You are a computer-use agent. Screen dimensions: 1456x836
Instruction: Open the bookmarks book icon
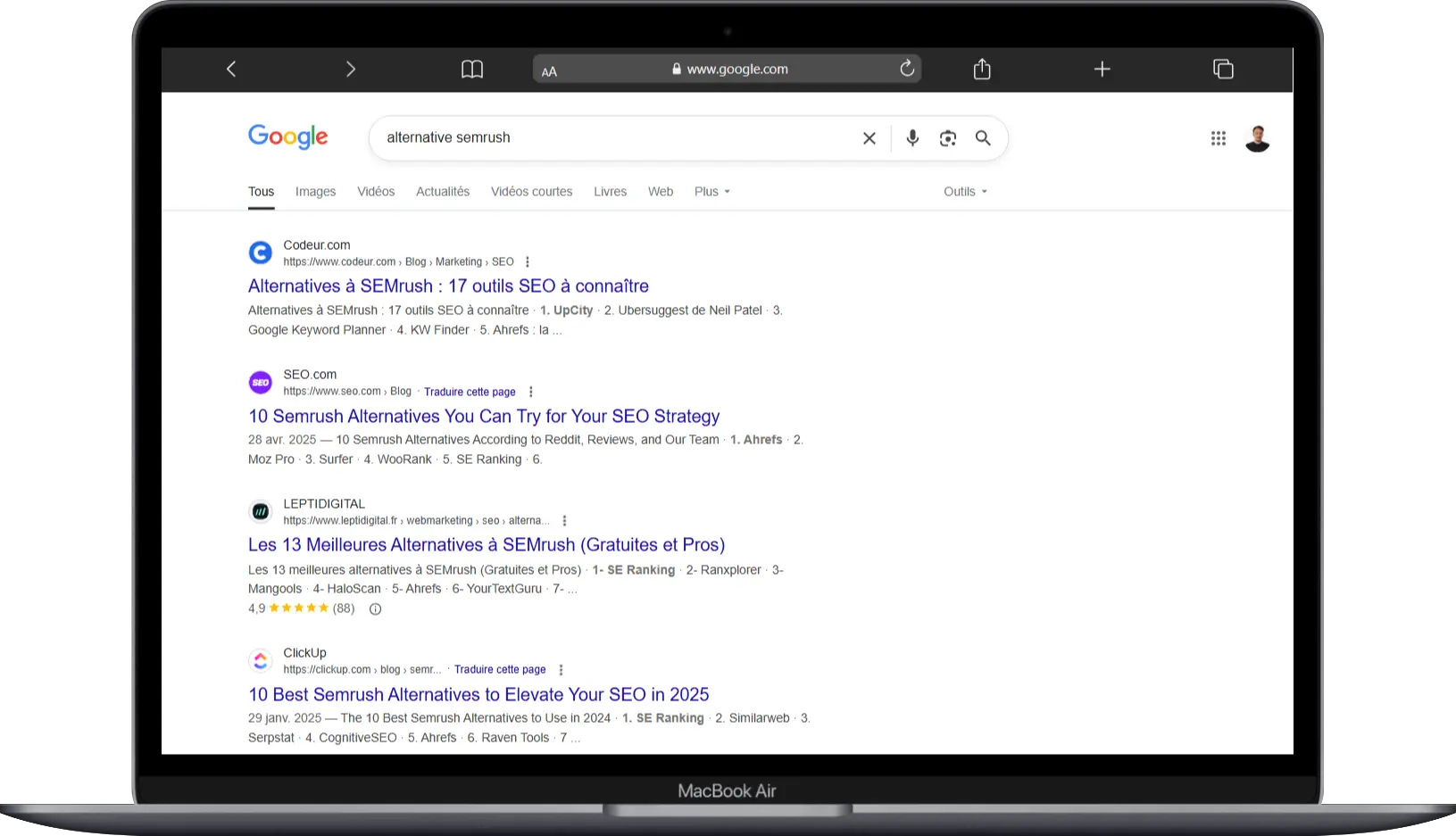[472, 69]
